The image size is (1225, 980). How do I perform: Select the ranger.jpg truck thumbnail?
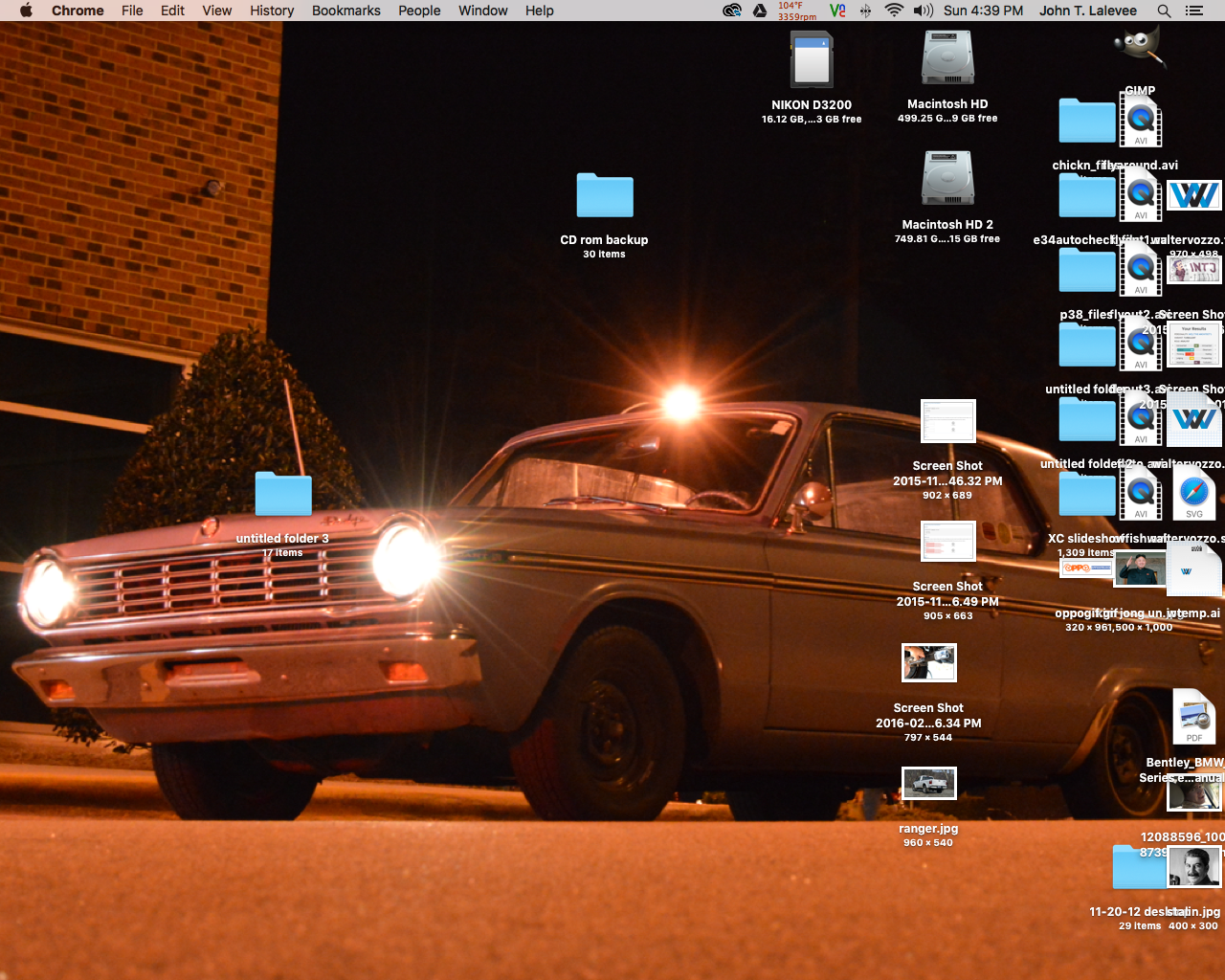pyautogui.click(x=929, y=783)
